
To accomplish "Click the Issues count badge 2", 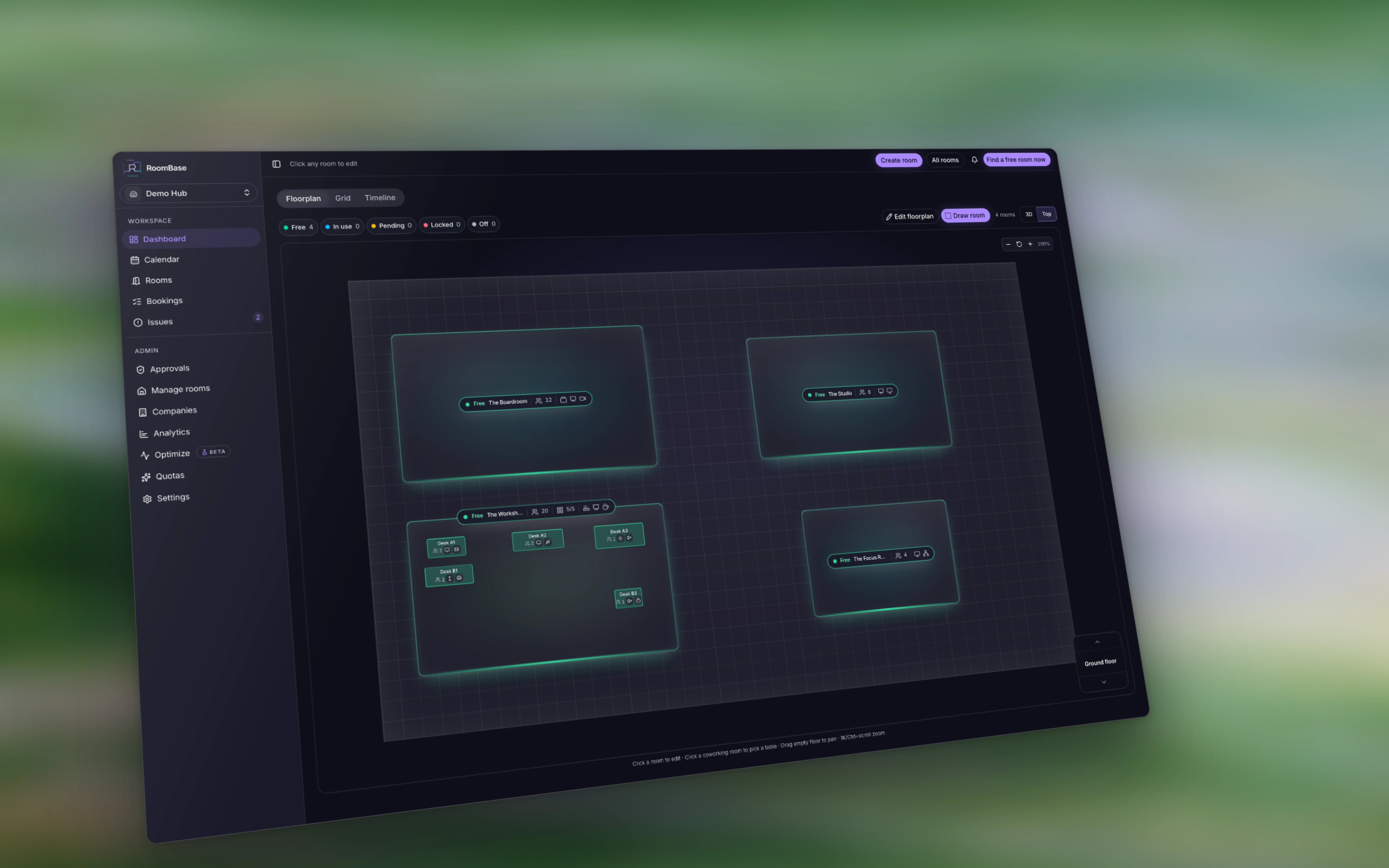I will pyautogui.click(x=258, y=318).
